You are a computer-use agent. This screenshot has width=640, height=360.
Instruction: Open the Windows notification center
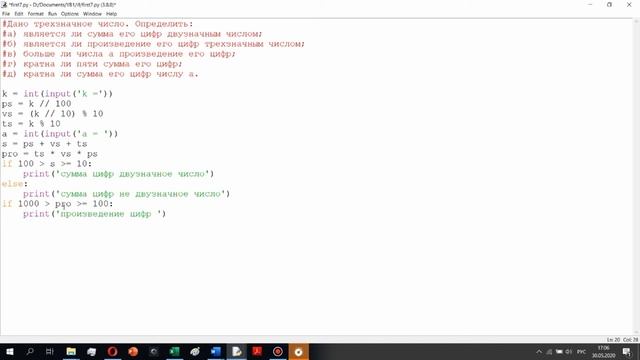tap(627, 351)
